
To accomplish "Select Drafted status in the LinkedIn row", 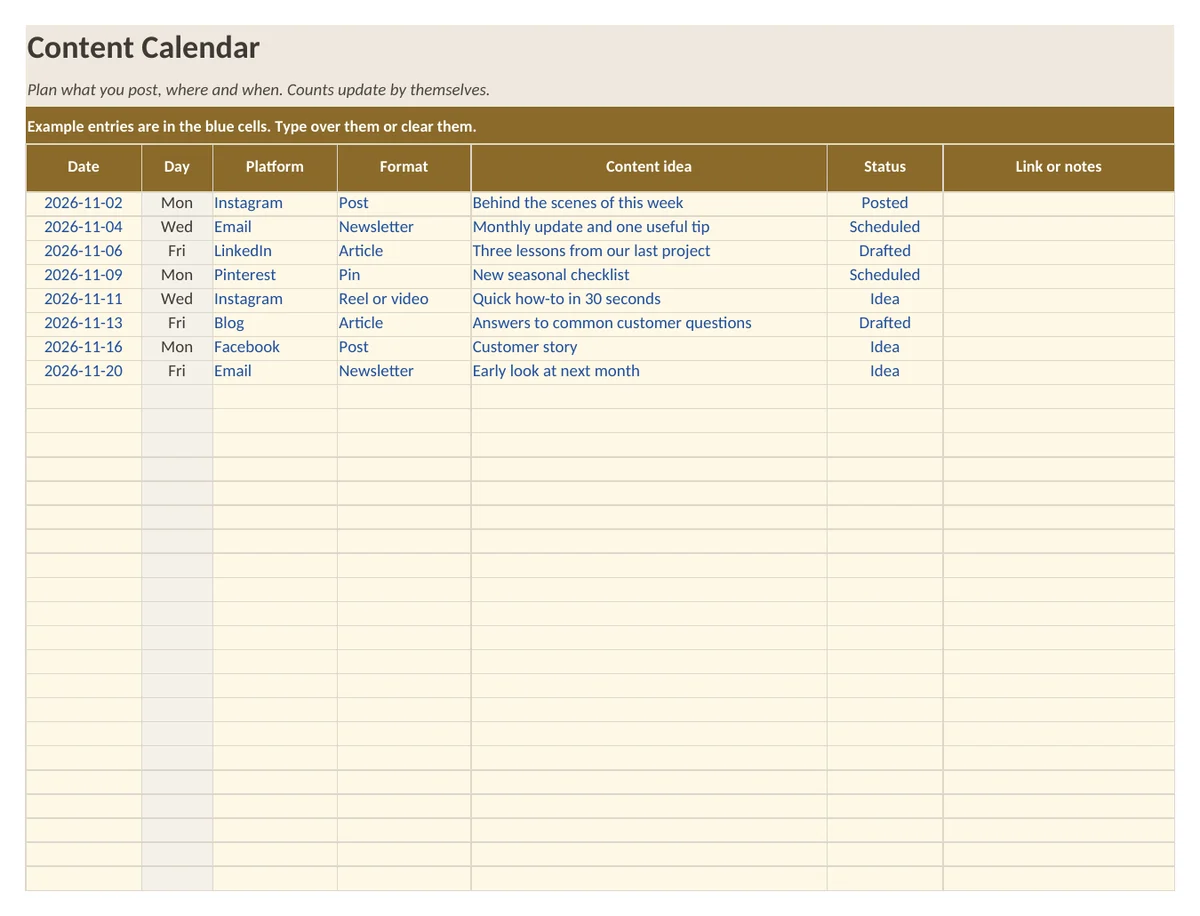I will 885,251.
